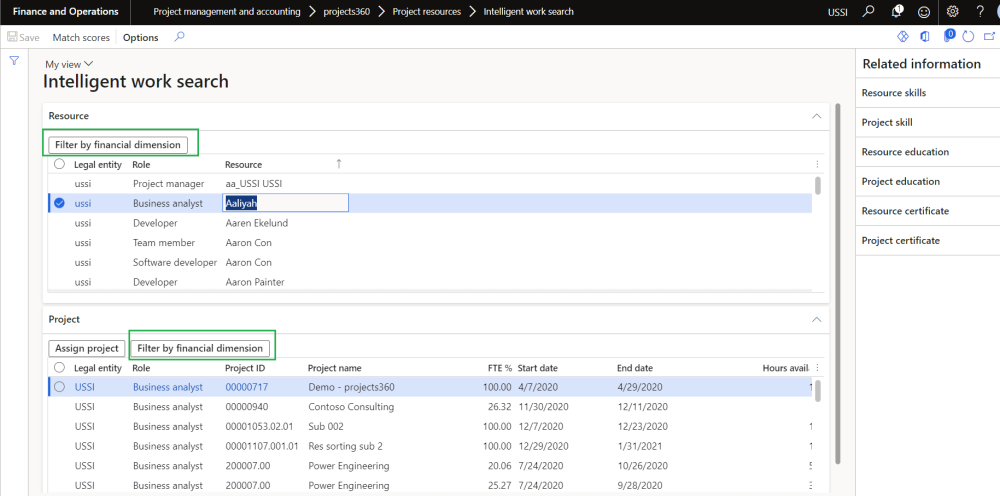
Task: Click the Resource name input field Aaliyah
Action: (285, 203)
